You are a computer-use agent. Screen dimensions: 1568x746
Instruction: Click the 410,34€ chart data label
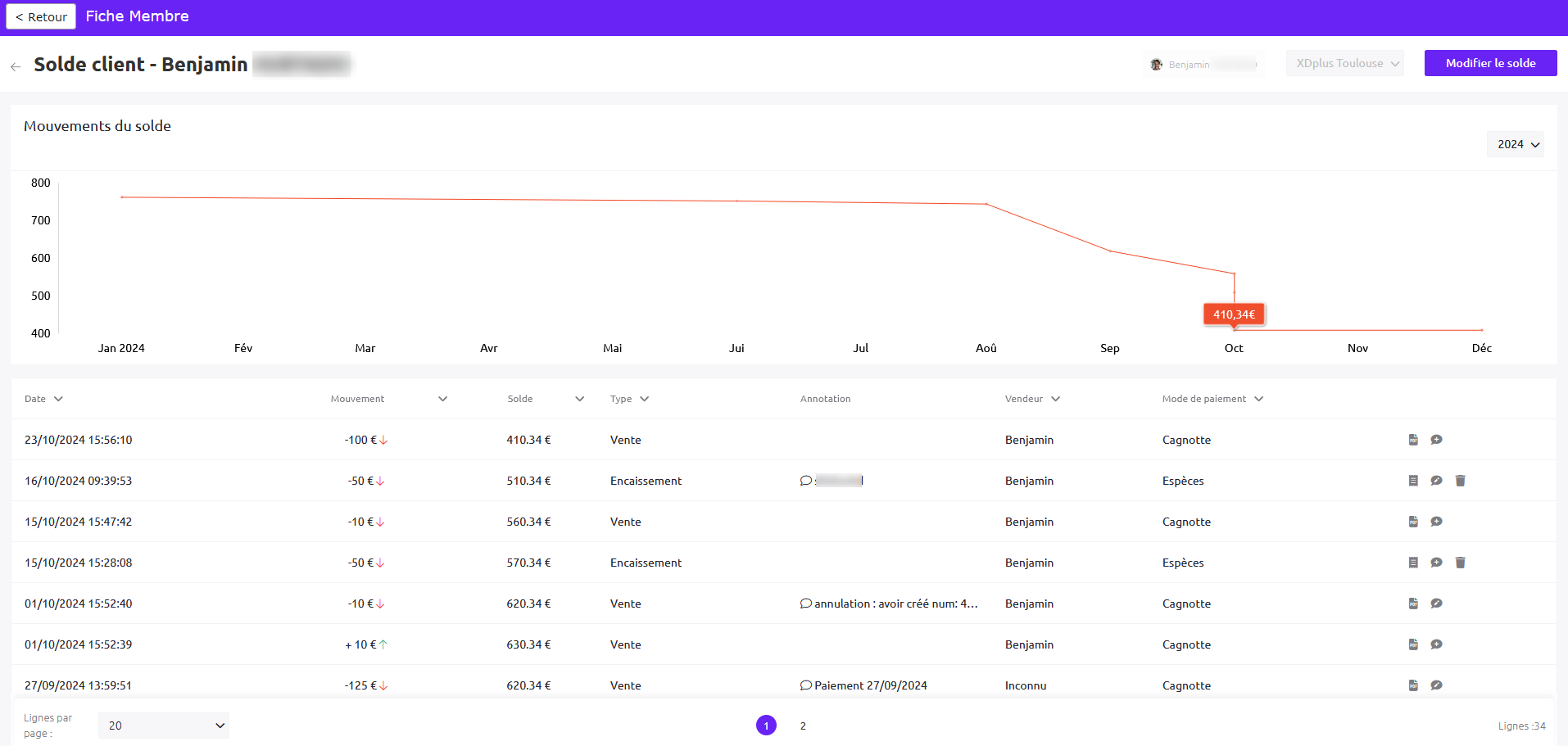coord(1234,314)
